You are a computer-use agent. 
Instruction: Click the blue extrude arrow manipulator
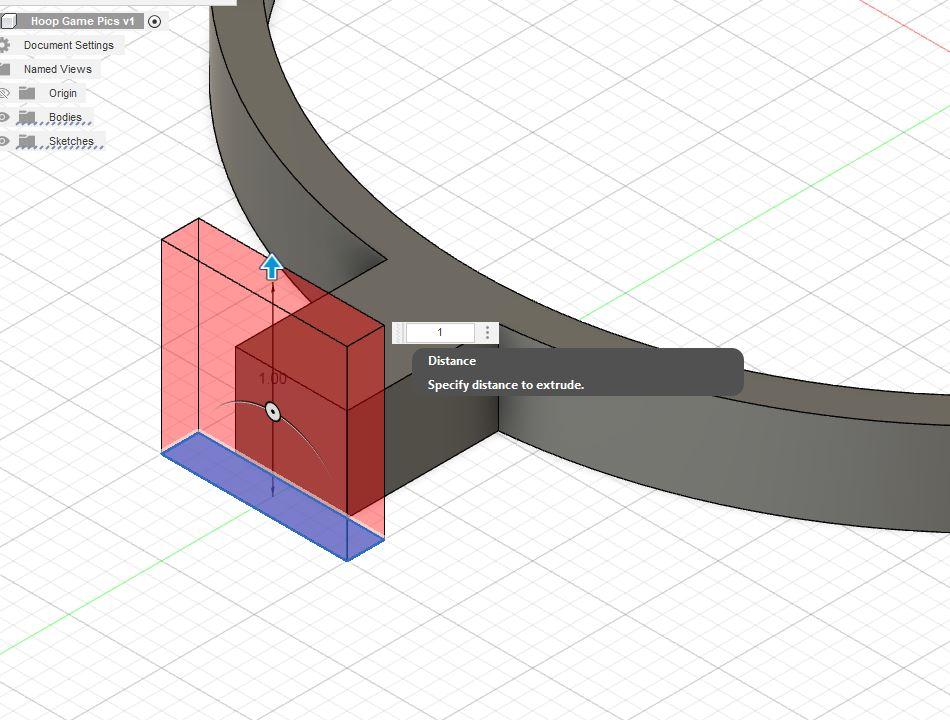271,266
